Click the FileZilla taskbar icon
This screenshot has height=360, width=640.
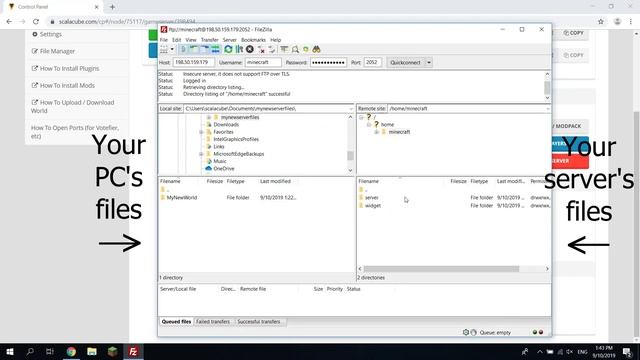133,351
